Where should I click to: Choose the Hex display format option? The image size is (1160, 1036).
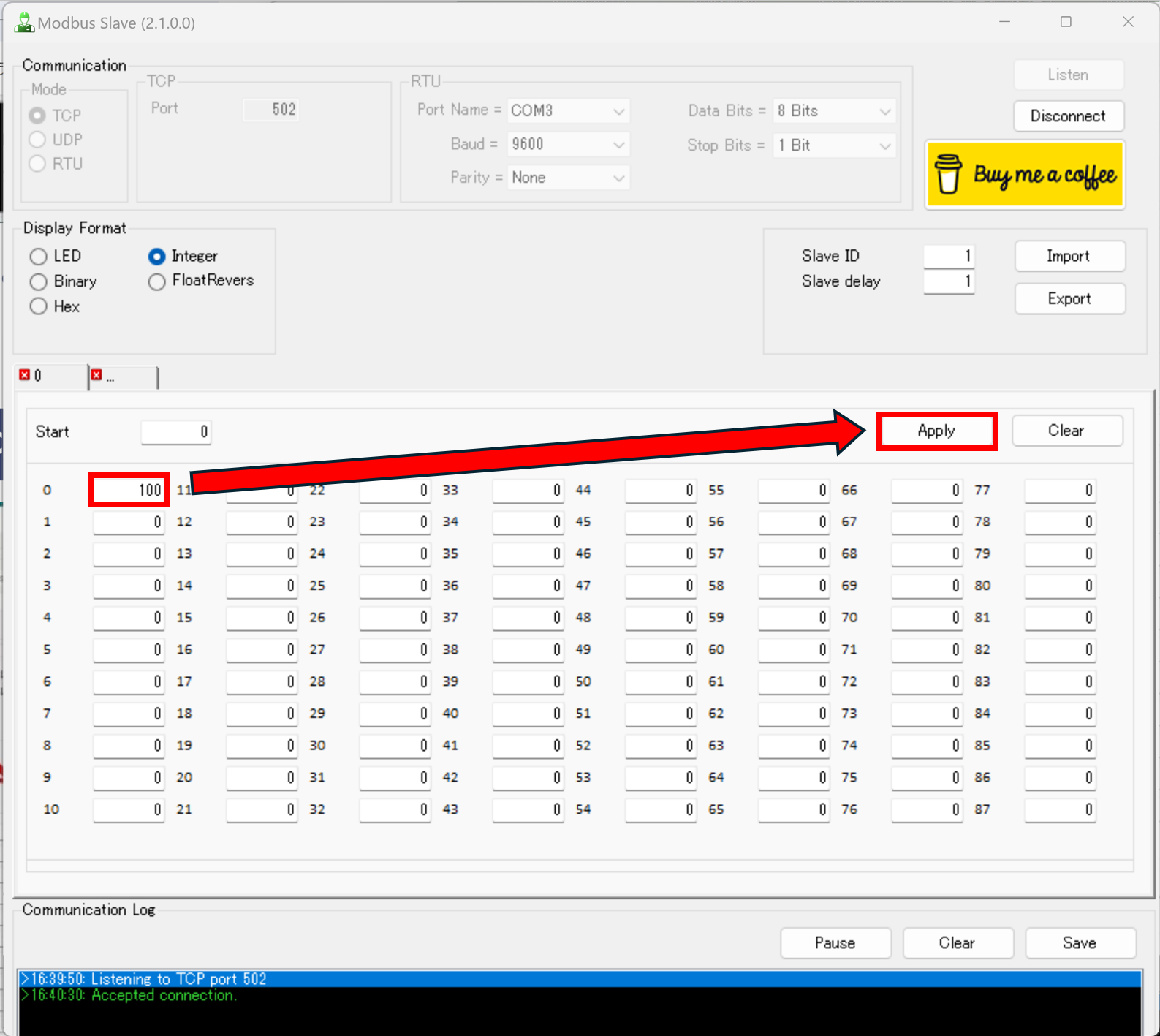click(x=39, y=306)
